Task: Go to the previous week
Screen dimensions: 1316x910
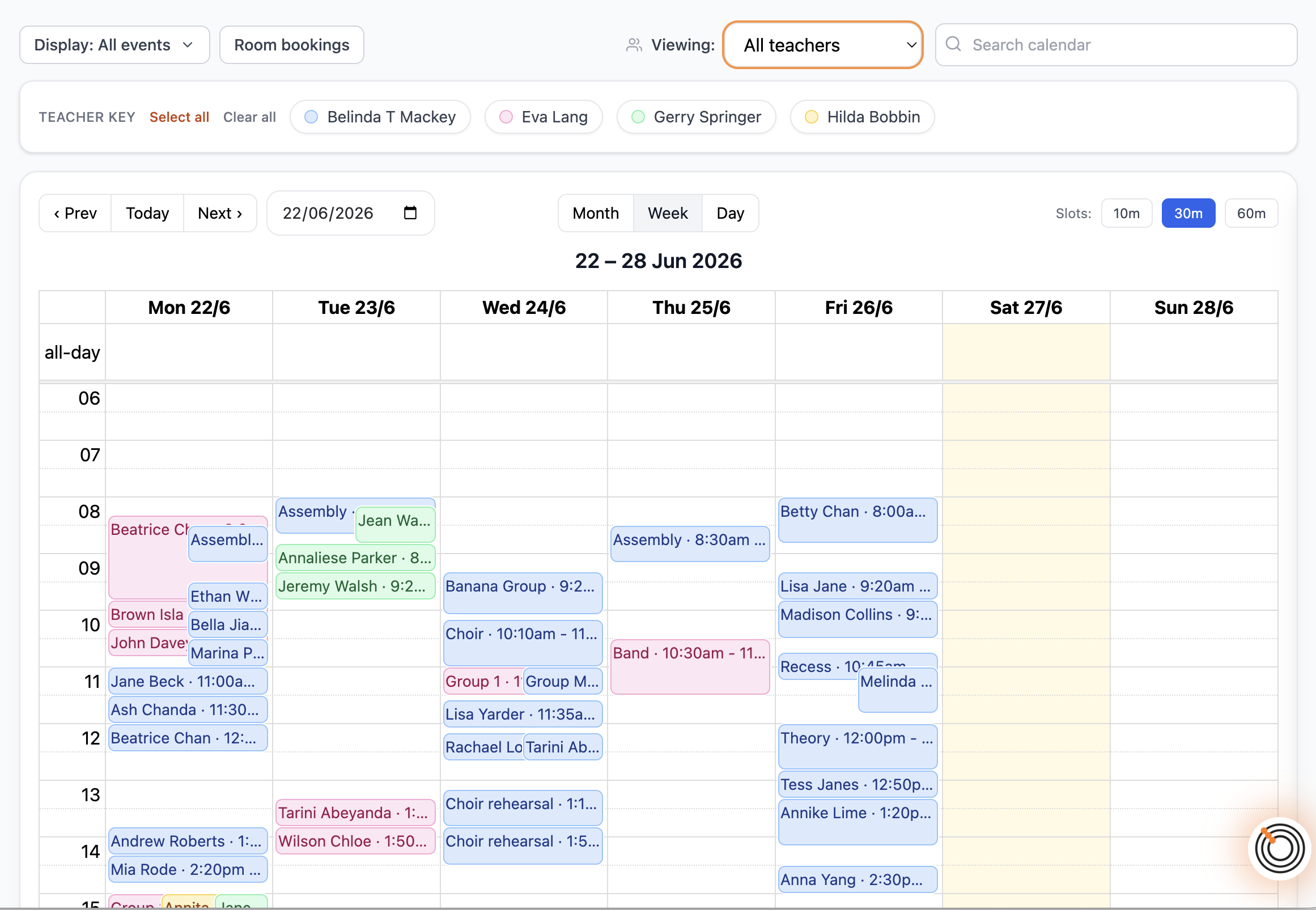Action: click(75, 213)
